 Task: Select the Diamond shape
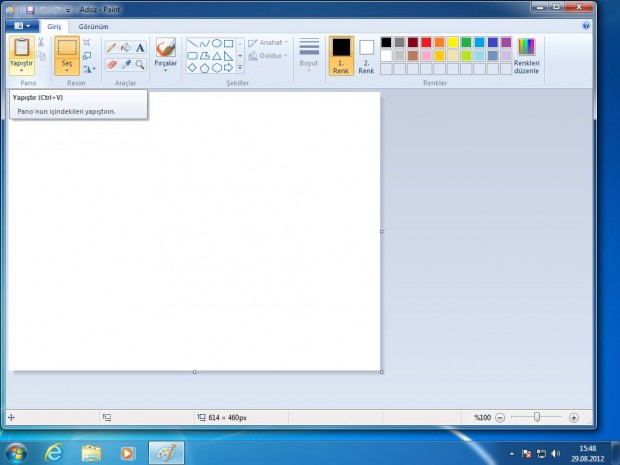[192, 68]
